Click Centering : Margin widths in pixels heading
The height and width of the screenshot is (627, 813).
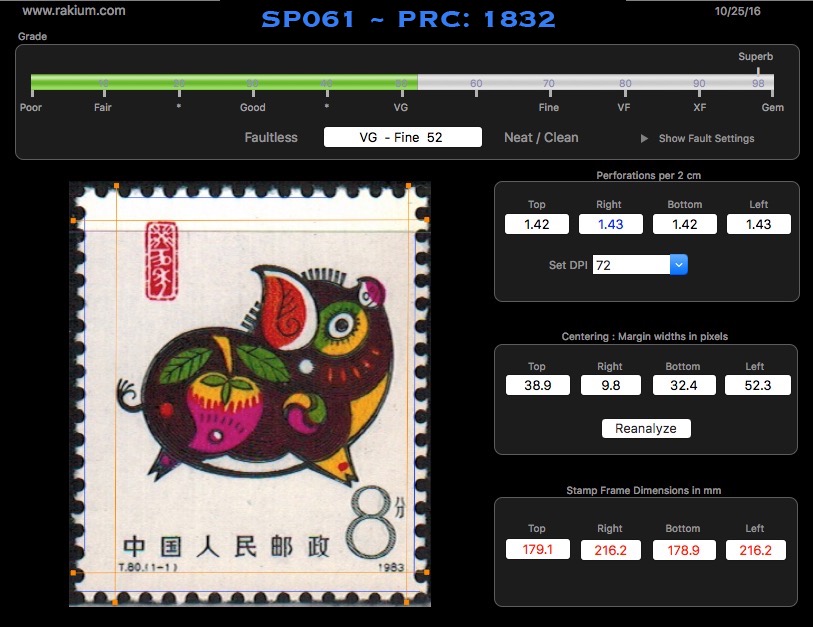pos(644,336)
